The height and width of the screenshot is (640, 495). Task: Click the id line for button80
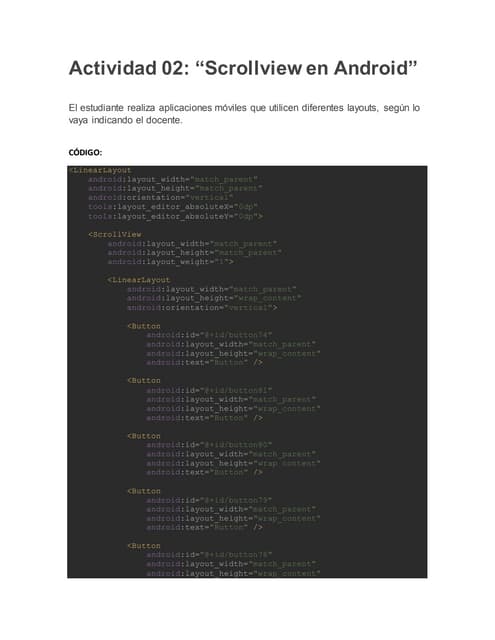click(x=209, y=445)
